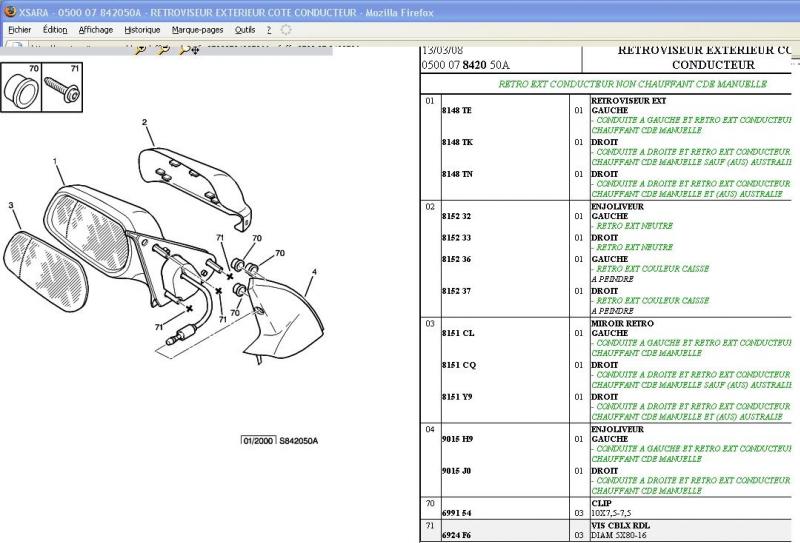This screenshot has height=543, width=800.
Task: Select part number 8151 CQ
Action: pyautogui.click(x=459, y=365)
